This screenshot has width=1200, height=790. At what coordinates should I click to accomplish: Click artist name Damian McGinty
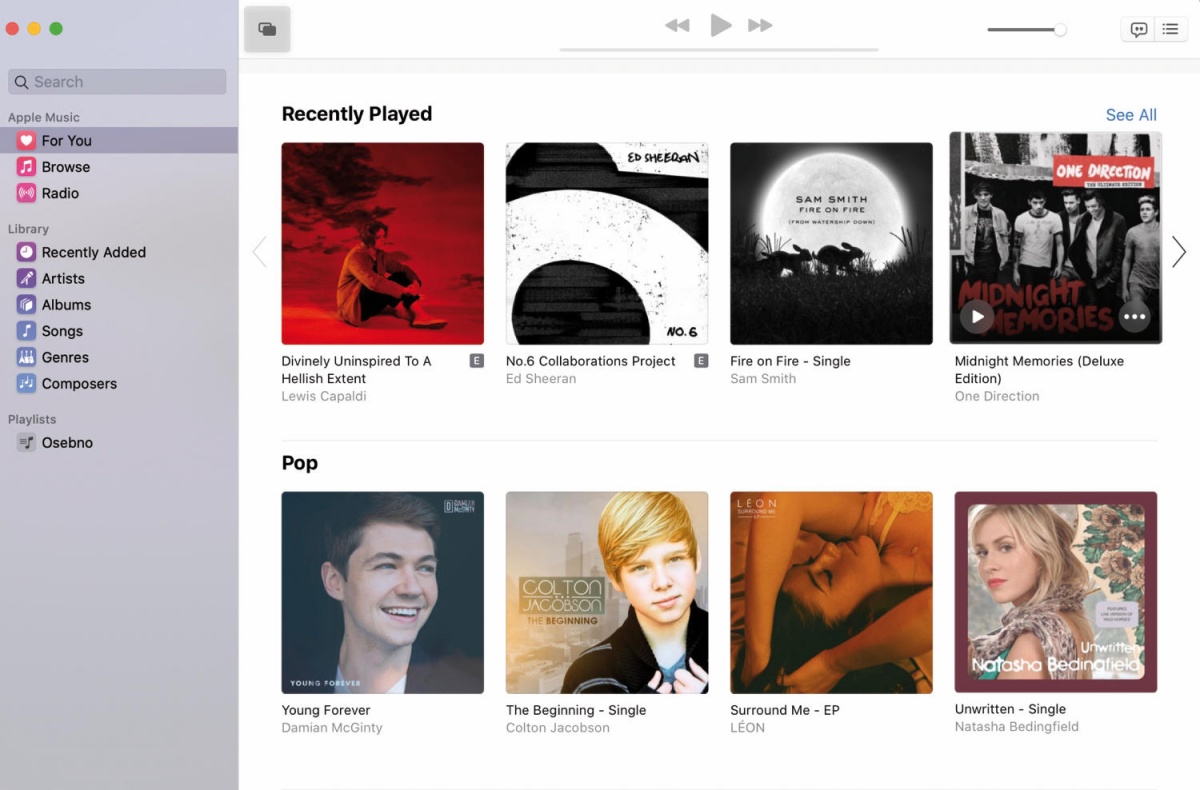pyautogui.click(x=332, y=728)
